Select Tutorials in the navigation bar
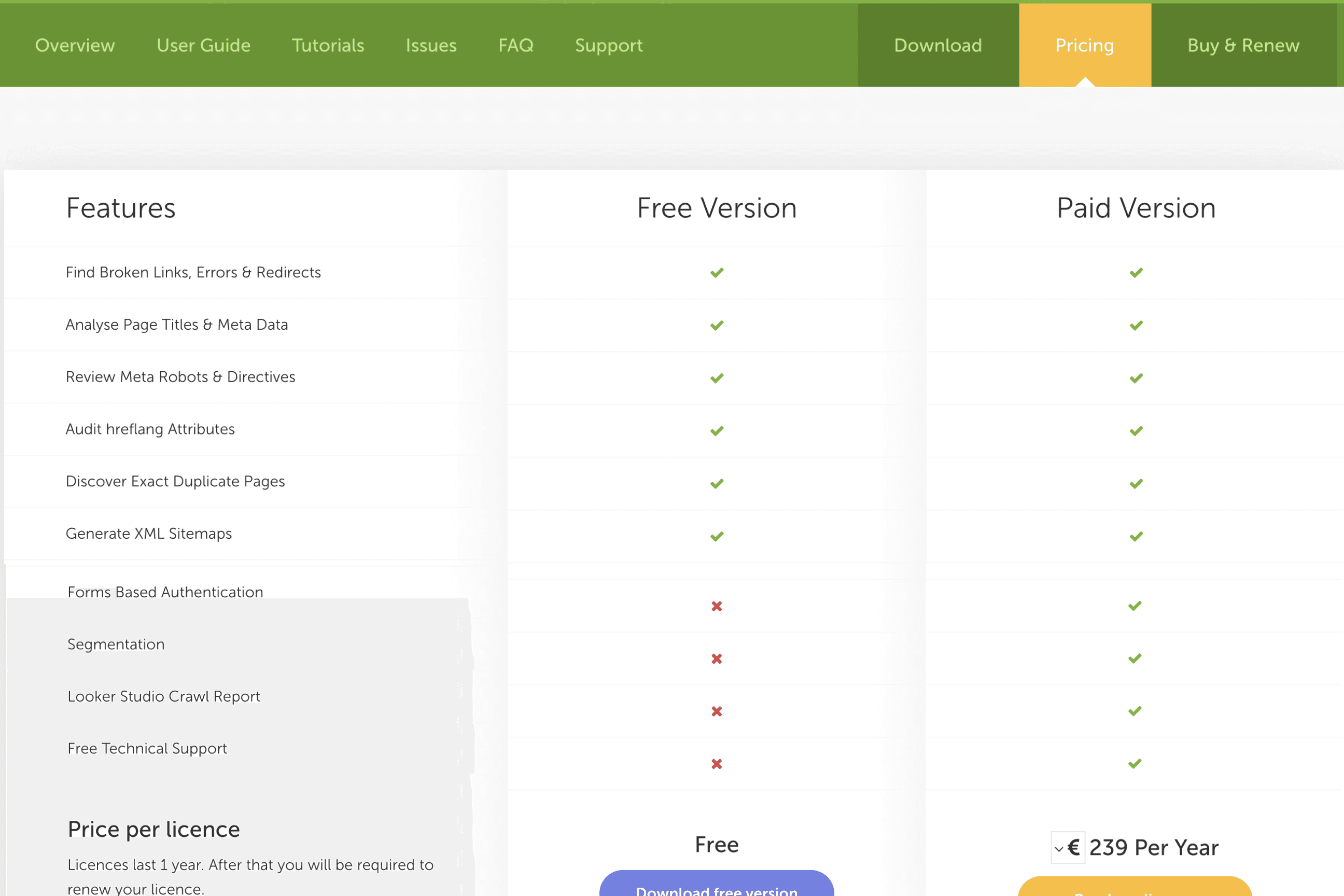This screenshot has height=896, width=1344. coord(327,45)
